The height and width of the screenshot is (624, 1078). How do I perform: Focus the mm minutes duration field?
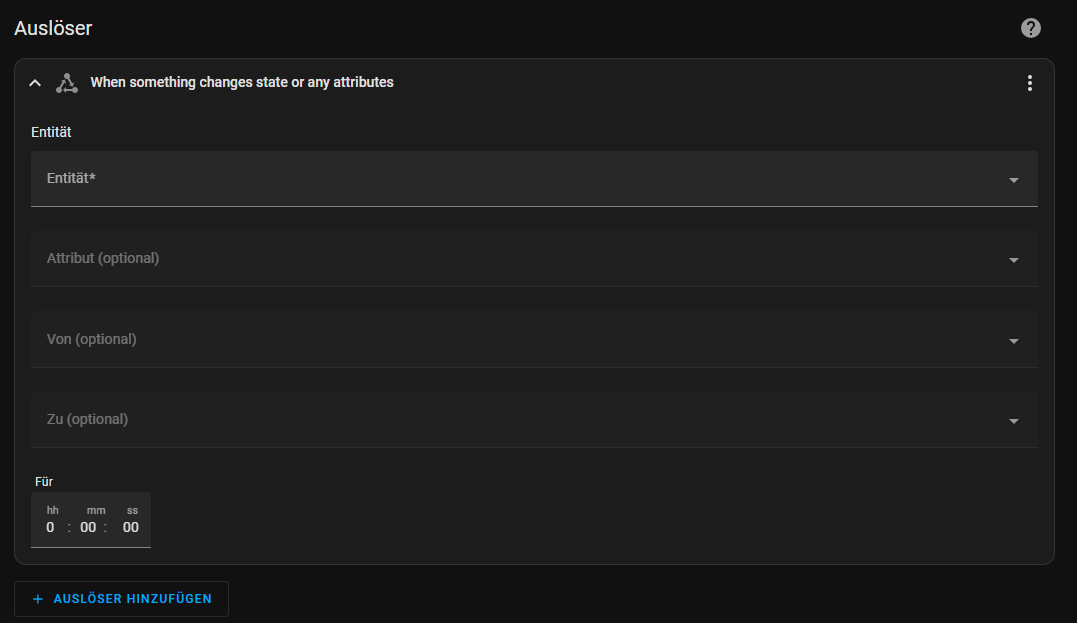89,527
